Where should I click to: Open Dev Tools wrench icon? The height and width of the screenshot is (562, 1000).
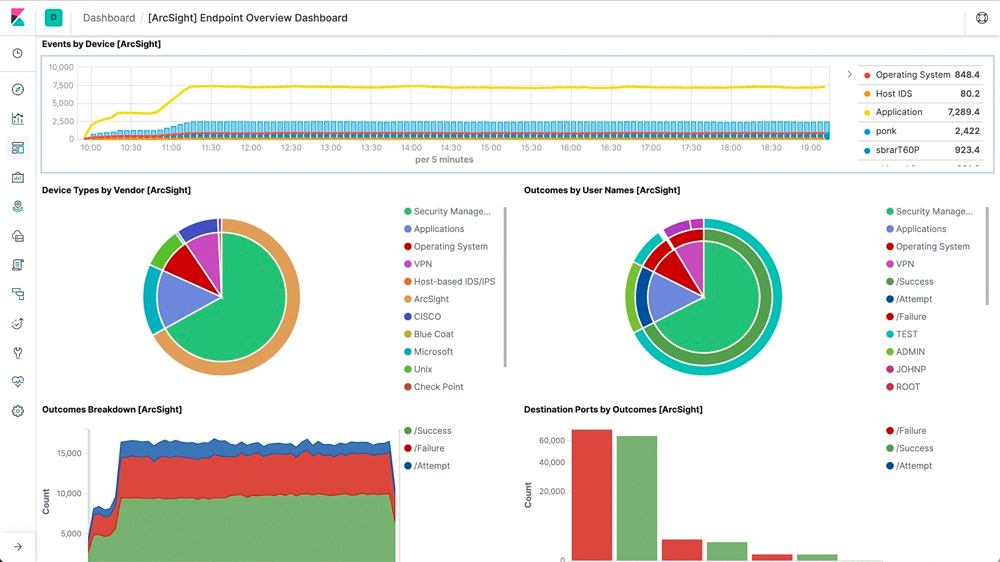click(x=18, y=353)
